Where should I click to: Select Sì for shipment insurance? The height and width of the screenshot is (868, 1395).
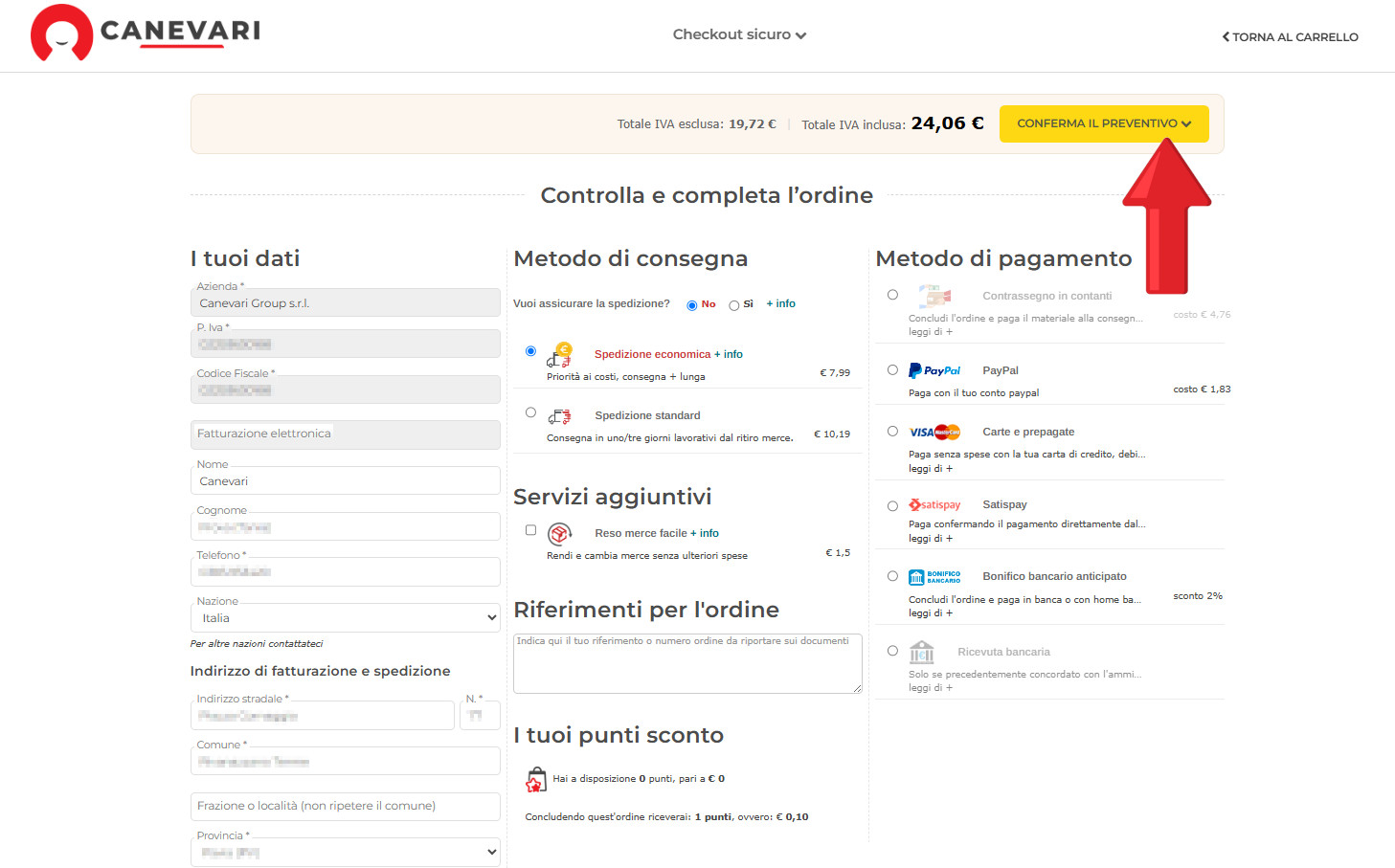coord(733,305)
